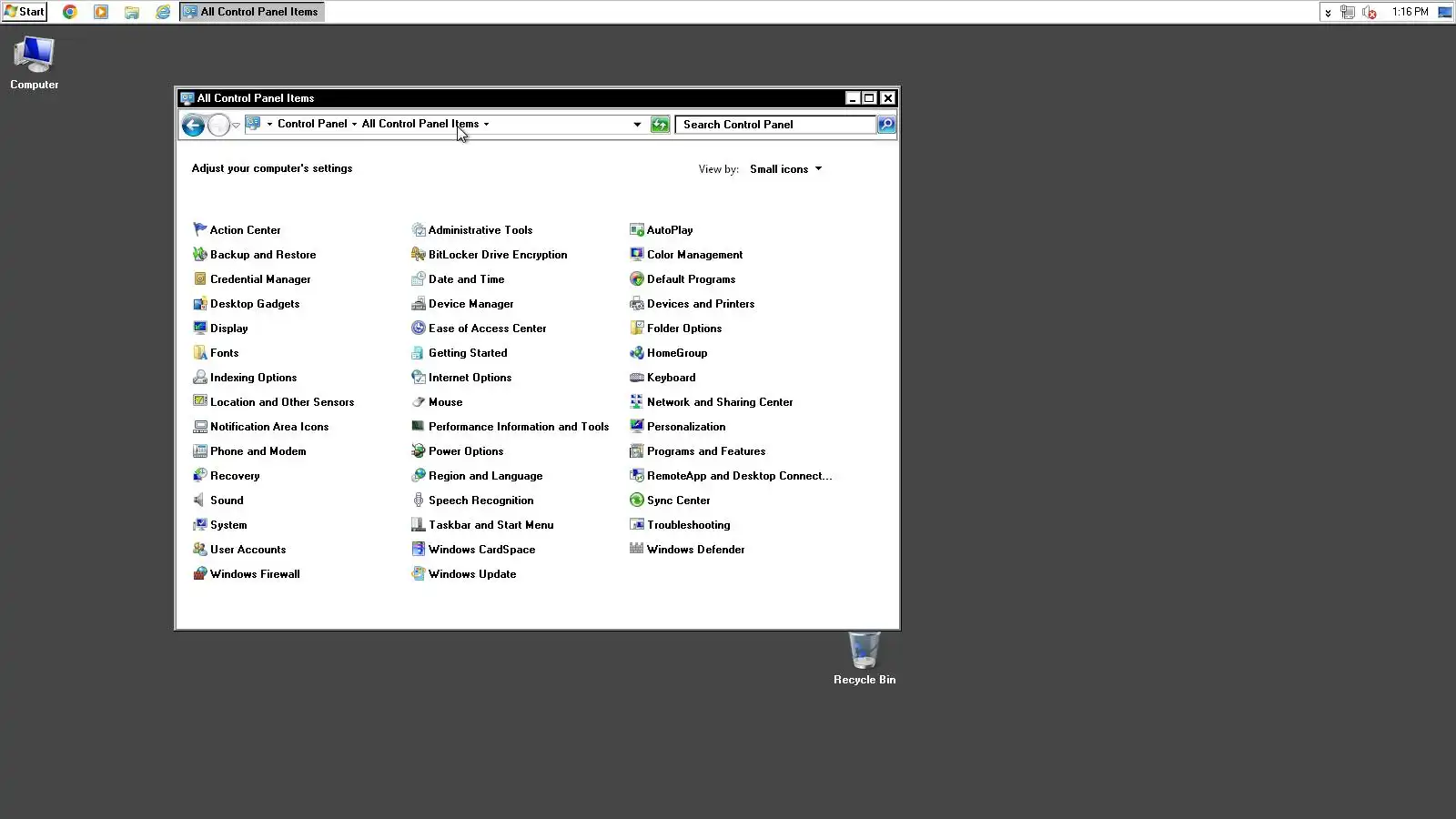Click the address bar Refresh button
The width and height of the screenshot is (1456, 819).
(x=660, y=124)
